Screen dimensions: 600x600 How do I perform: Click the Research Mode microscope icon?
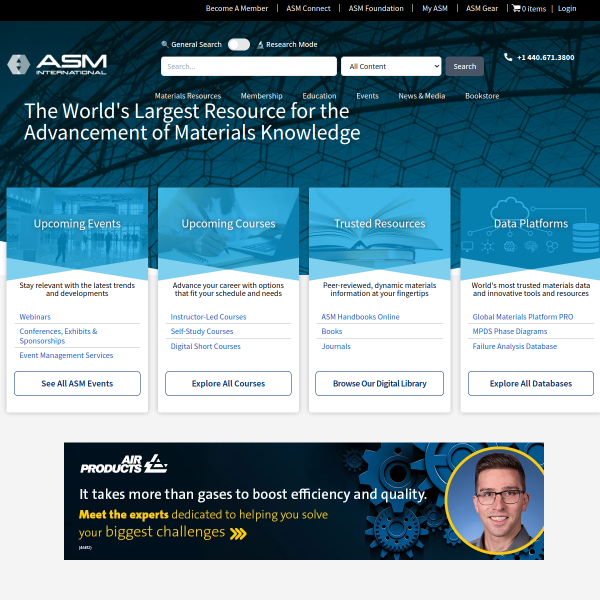pos(260,45)
